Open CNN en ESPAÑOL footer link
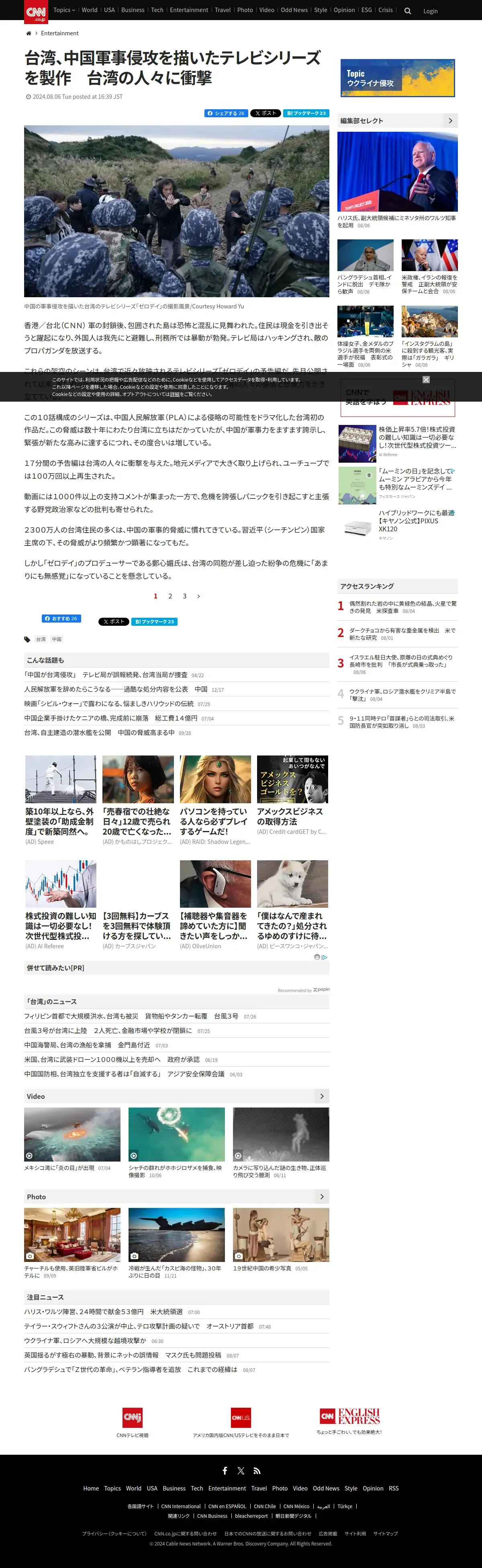Image resolution: width=482 pixels, height=1568 pixels. click(227, 1507)
